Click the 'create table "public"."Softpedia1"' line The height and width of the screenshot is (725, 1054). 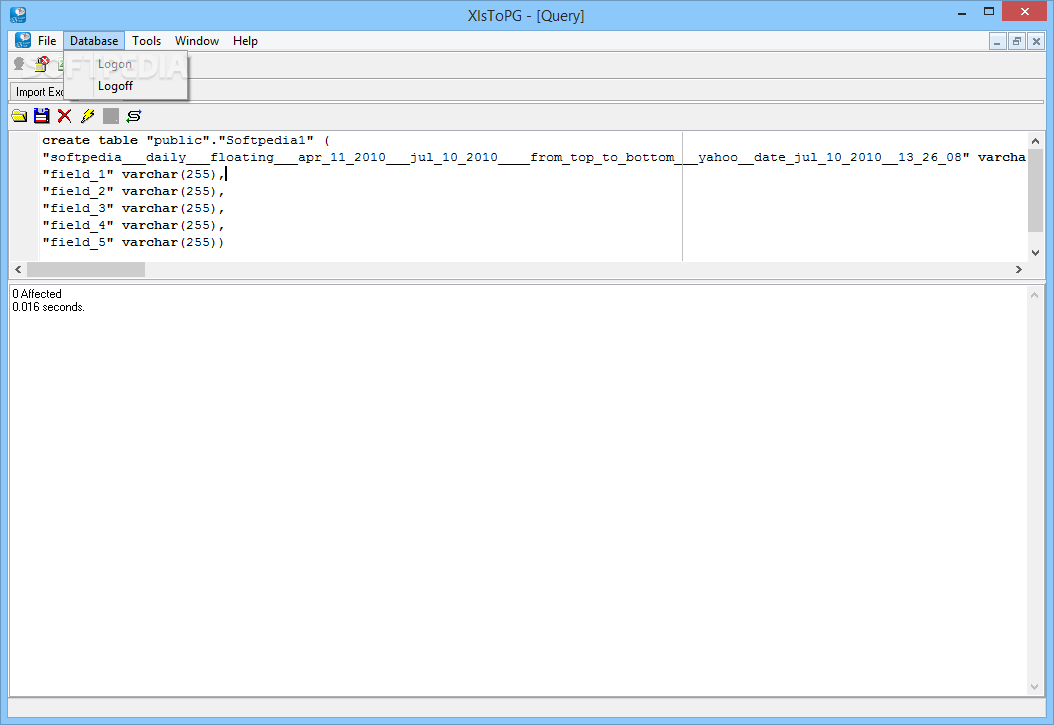coord(186,140)
